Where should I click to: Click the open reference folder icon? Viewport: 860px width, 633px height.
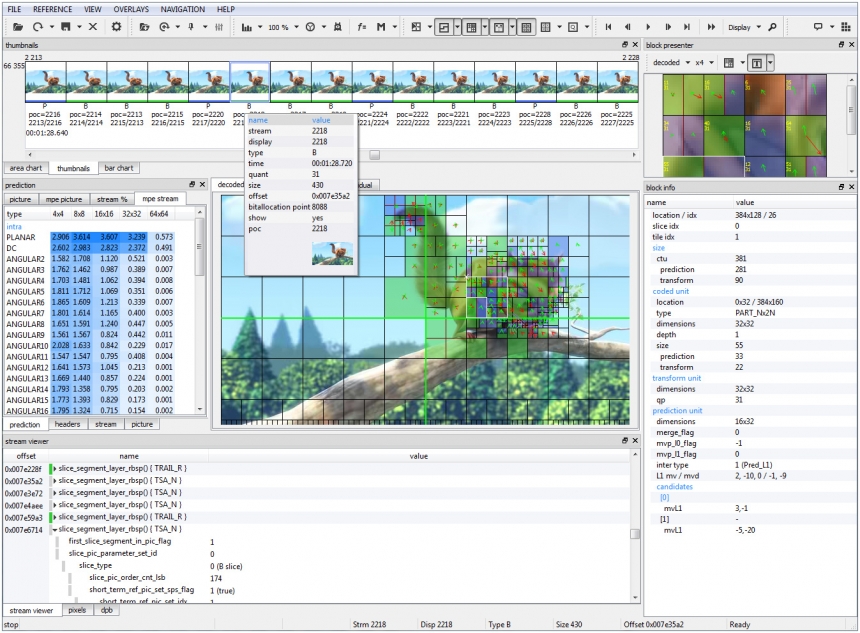tap(144, 27)
